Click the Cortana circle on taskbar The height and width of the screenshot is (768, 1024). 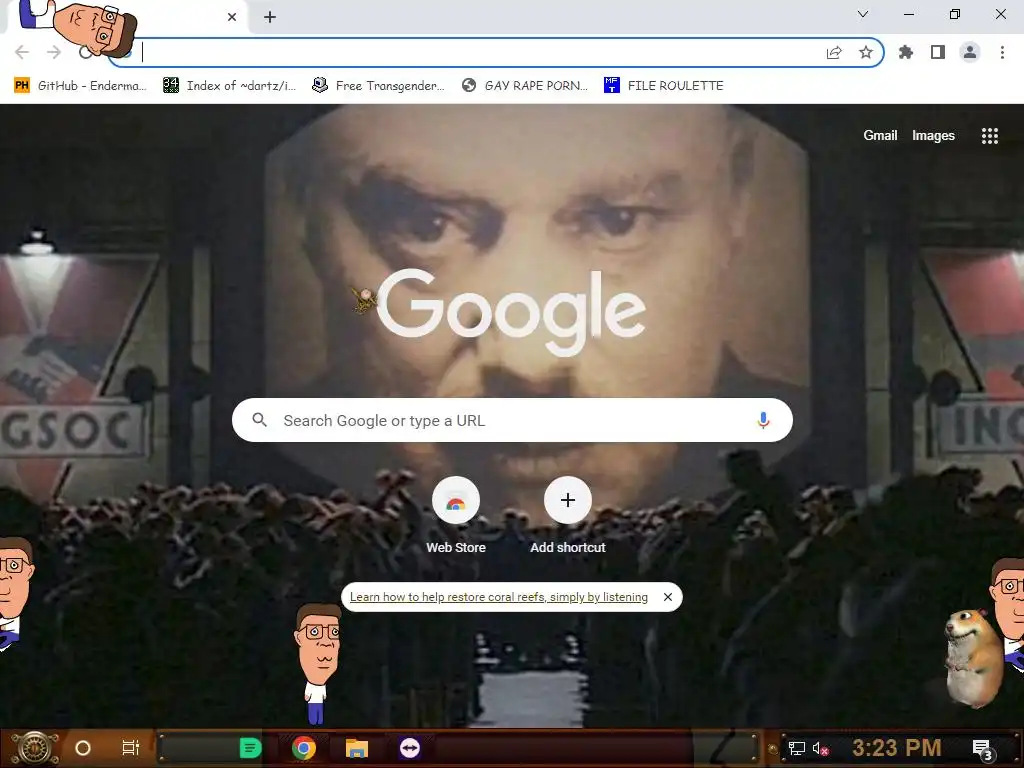(83, 748)
